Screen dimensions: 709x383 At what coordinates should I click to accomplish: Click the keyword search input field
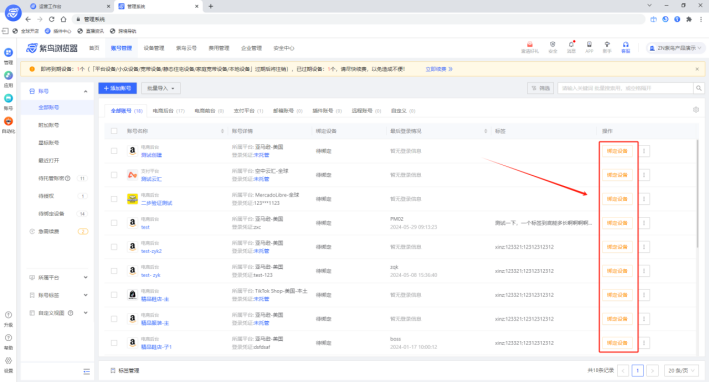click(625, 88)
